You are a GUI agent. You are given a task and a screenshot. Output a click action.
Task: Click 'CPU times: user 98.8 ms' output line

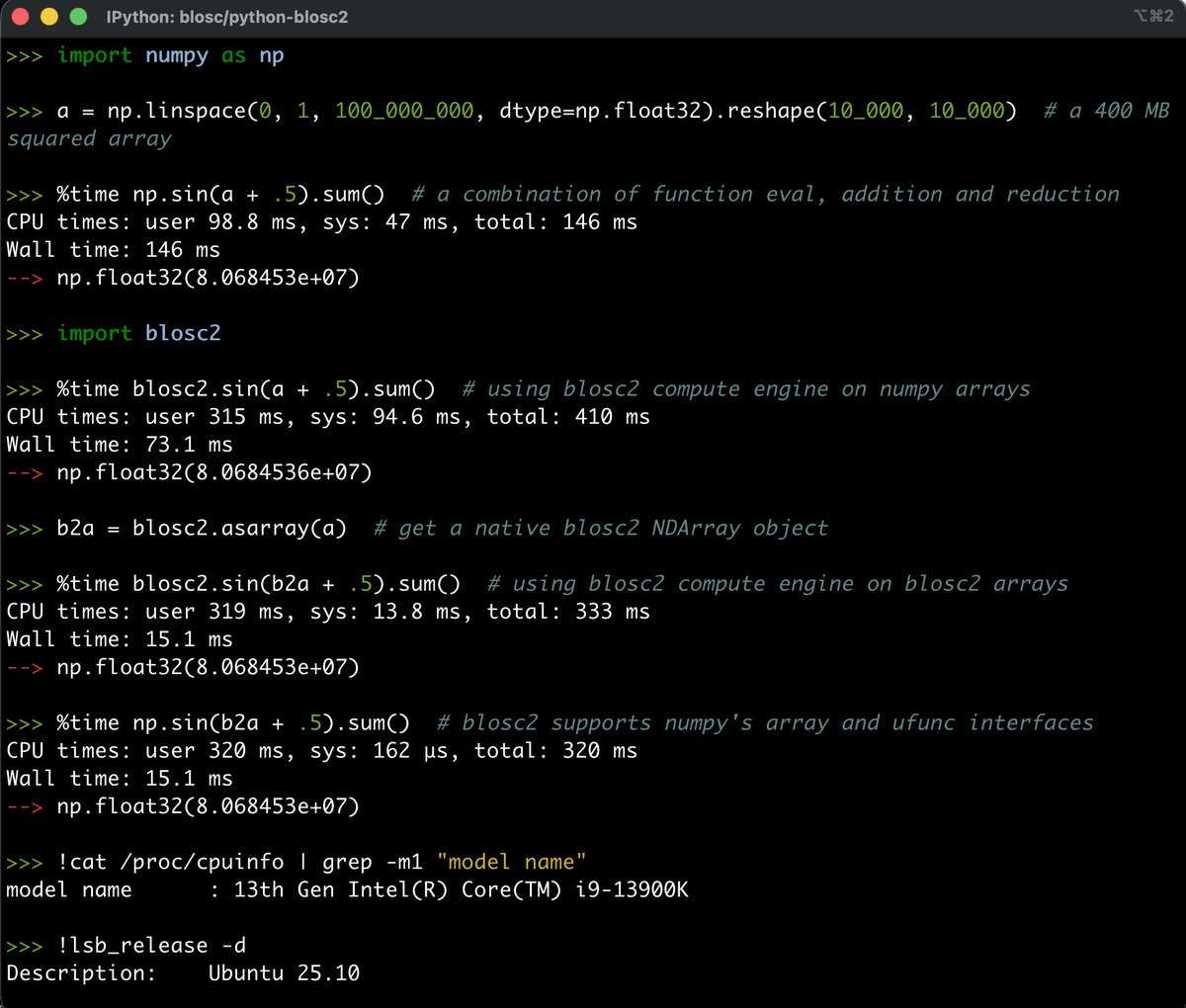pyautogui.click(x=321, y=221)
